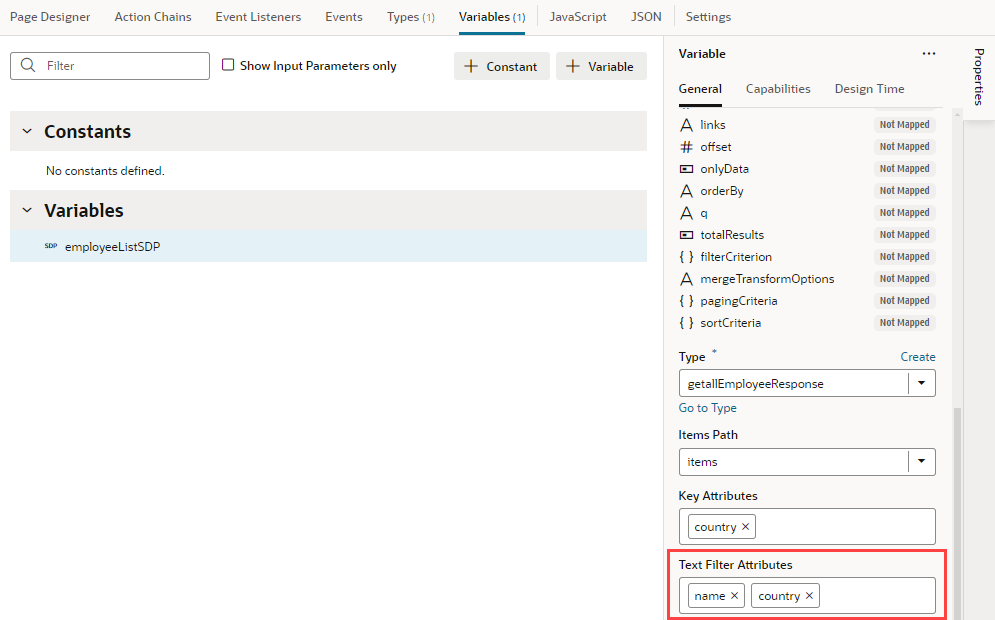The image size is (995, 620).
Task: Click the SDP icon beside employeeListSDP
Action: (51, 246)
